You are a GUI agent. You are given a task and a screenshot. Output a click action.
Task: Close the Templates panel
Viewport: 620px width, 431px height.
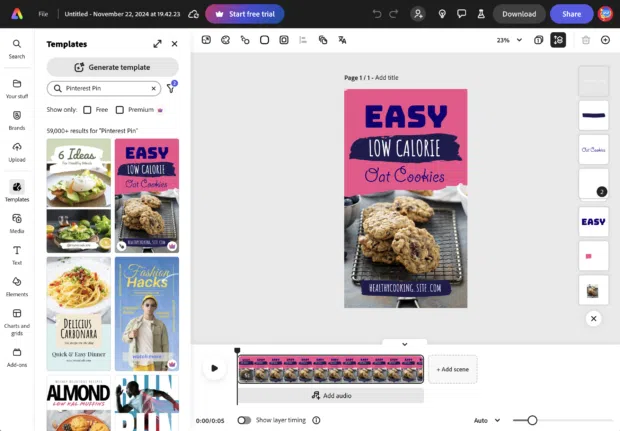(x=174, y=44)
